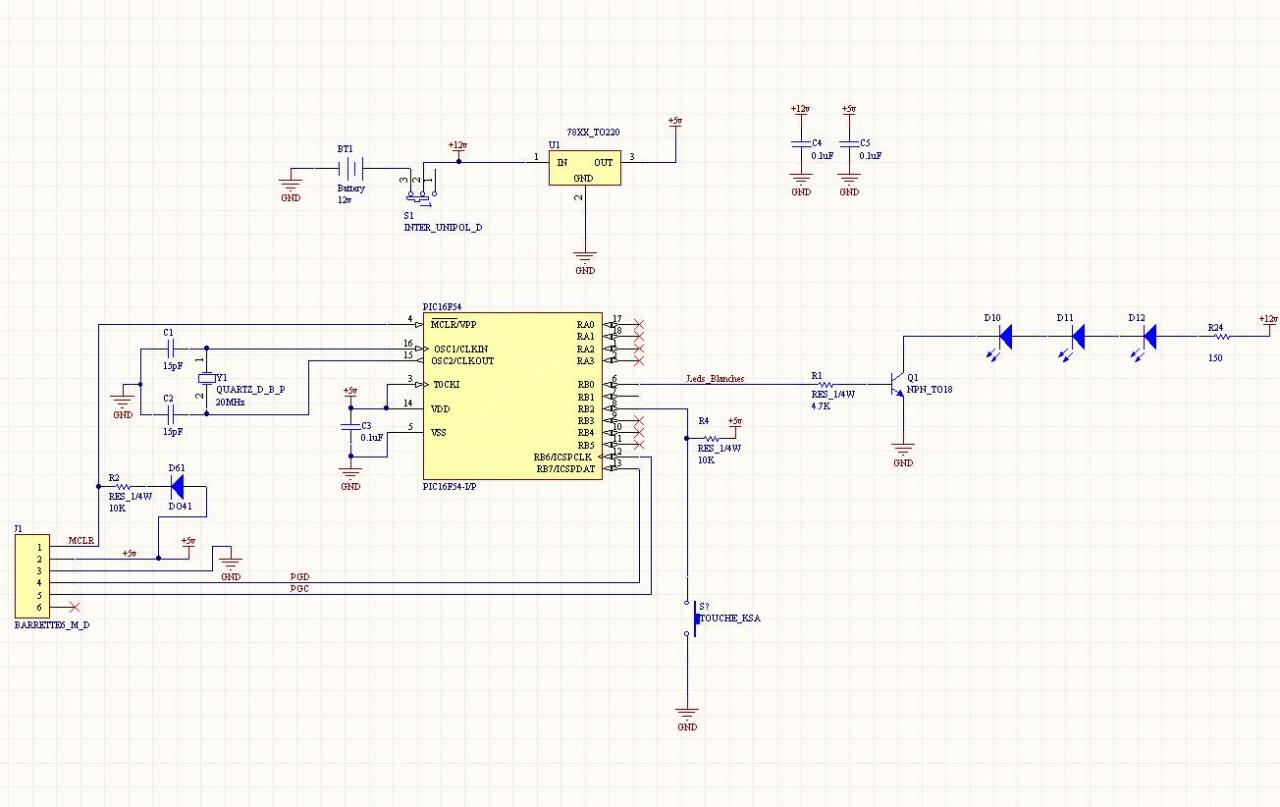
Task: Click the 4.7K value under R1
Action: pyautogui.click(x=822, y=407)
